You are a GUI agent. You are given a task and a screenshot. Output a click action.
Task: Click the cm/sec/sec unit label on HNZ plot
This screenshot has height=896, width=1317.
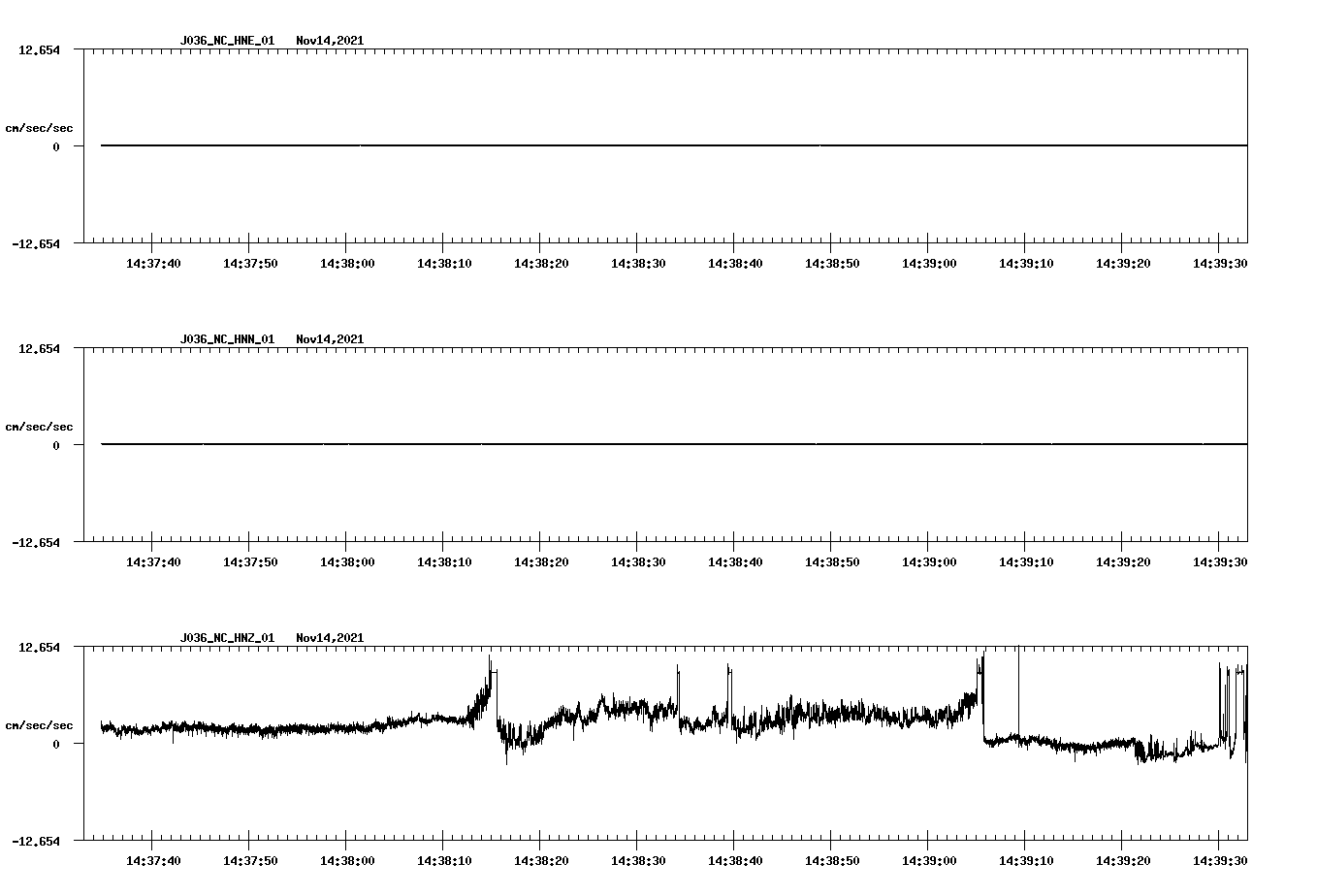39,725
